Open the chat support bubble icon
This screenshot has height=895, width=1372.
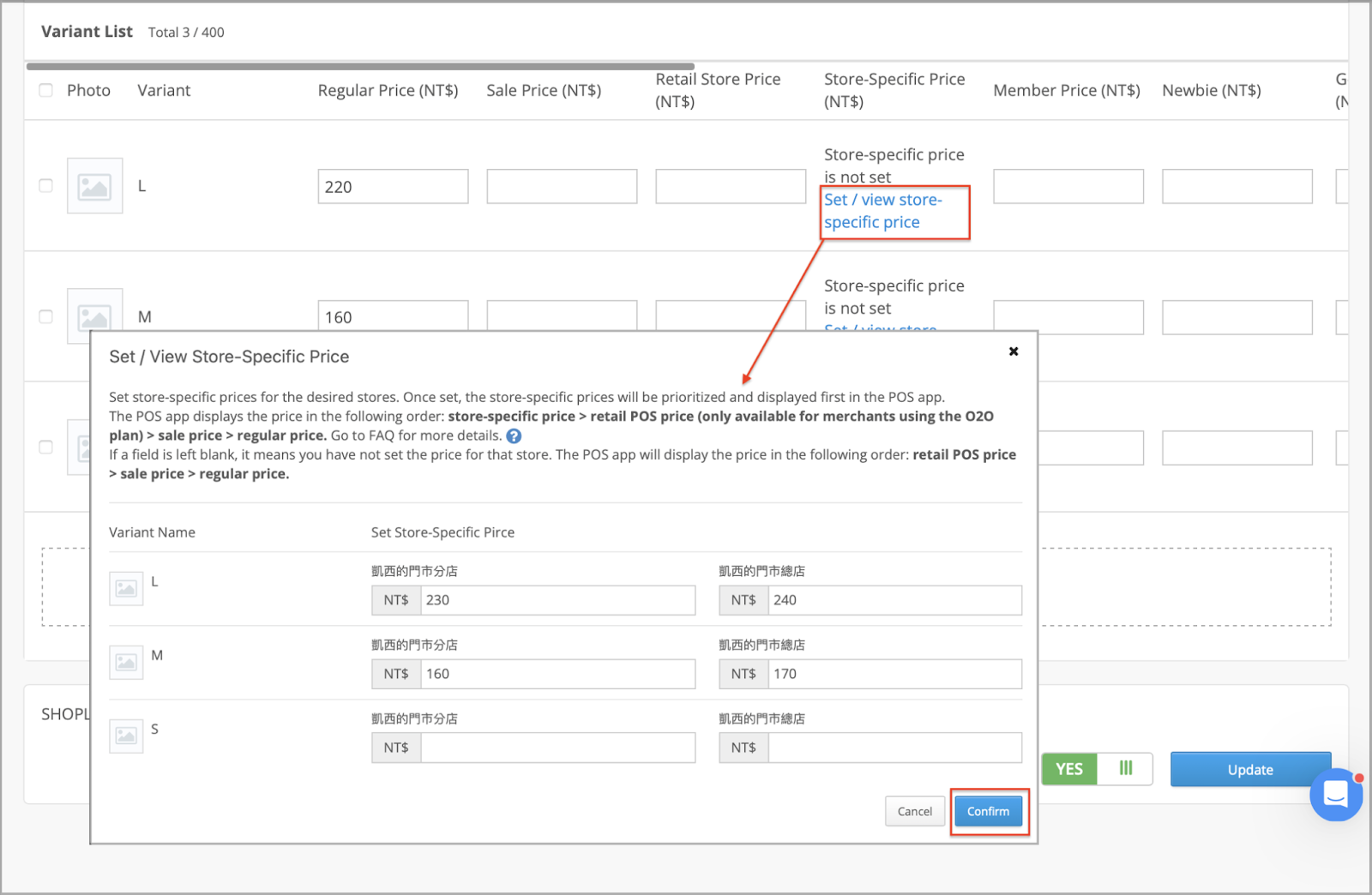click(x=1335, y=794)
